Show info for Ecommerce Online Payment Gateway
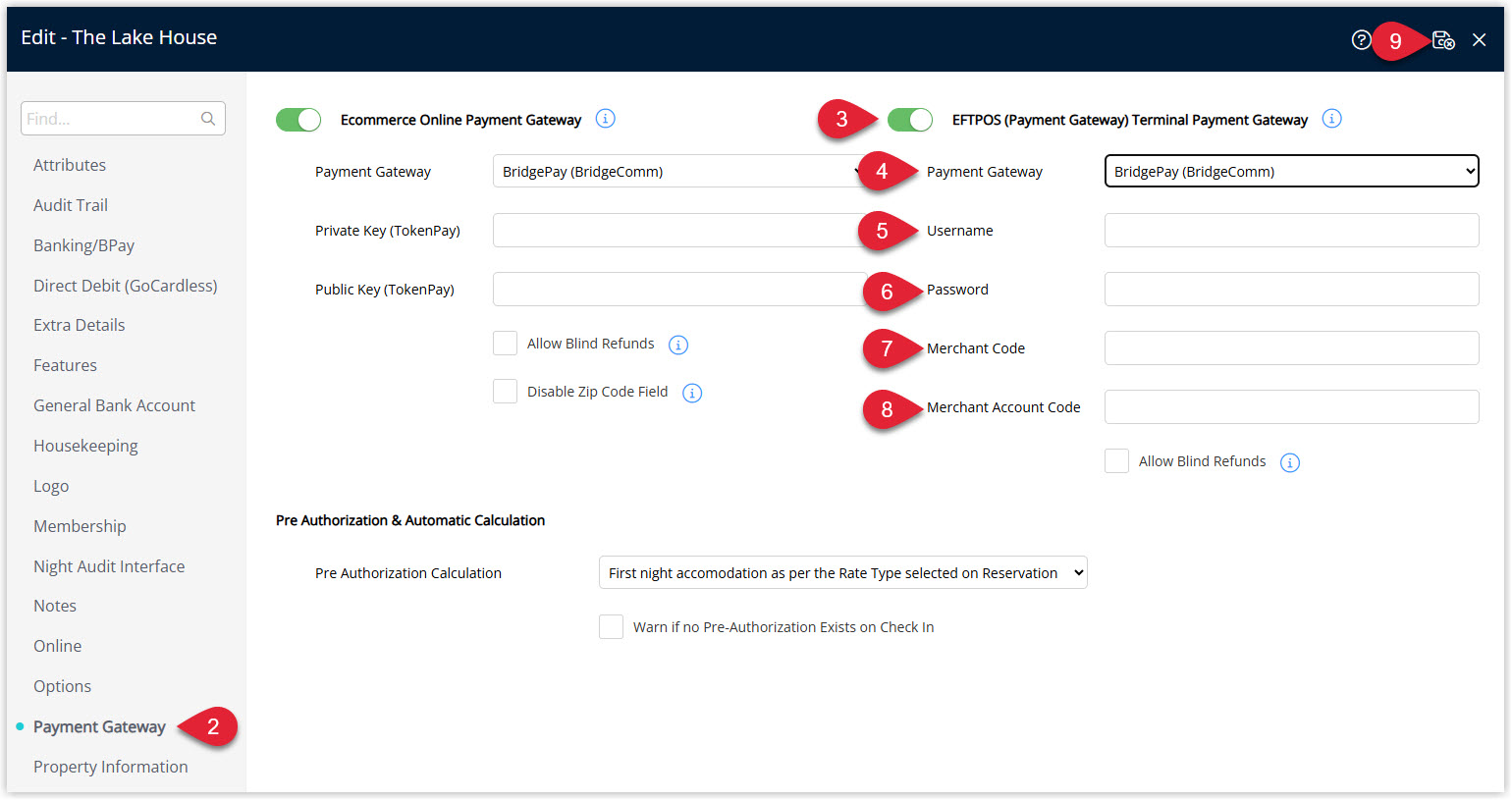1512x800 pixels. pyautogui.click(x=606, y=119)
